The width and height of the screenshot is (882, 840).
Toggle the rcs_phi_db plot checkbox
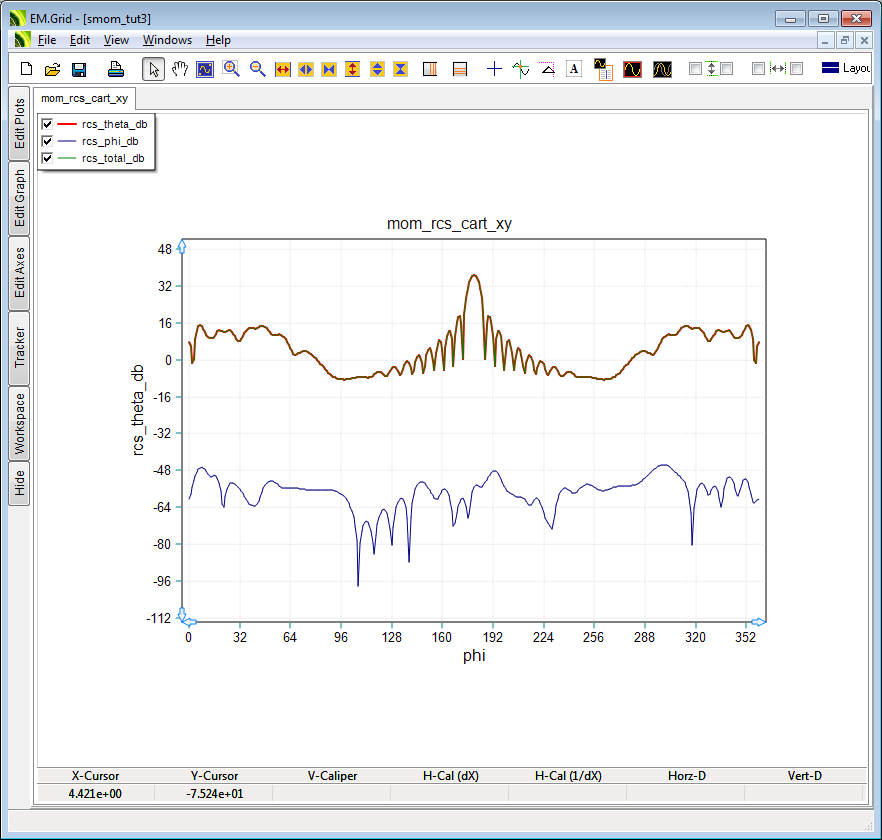46,141
